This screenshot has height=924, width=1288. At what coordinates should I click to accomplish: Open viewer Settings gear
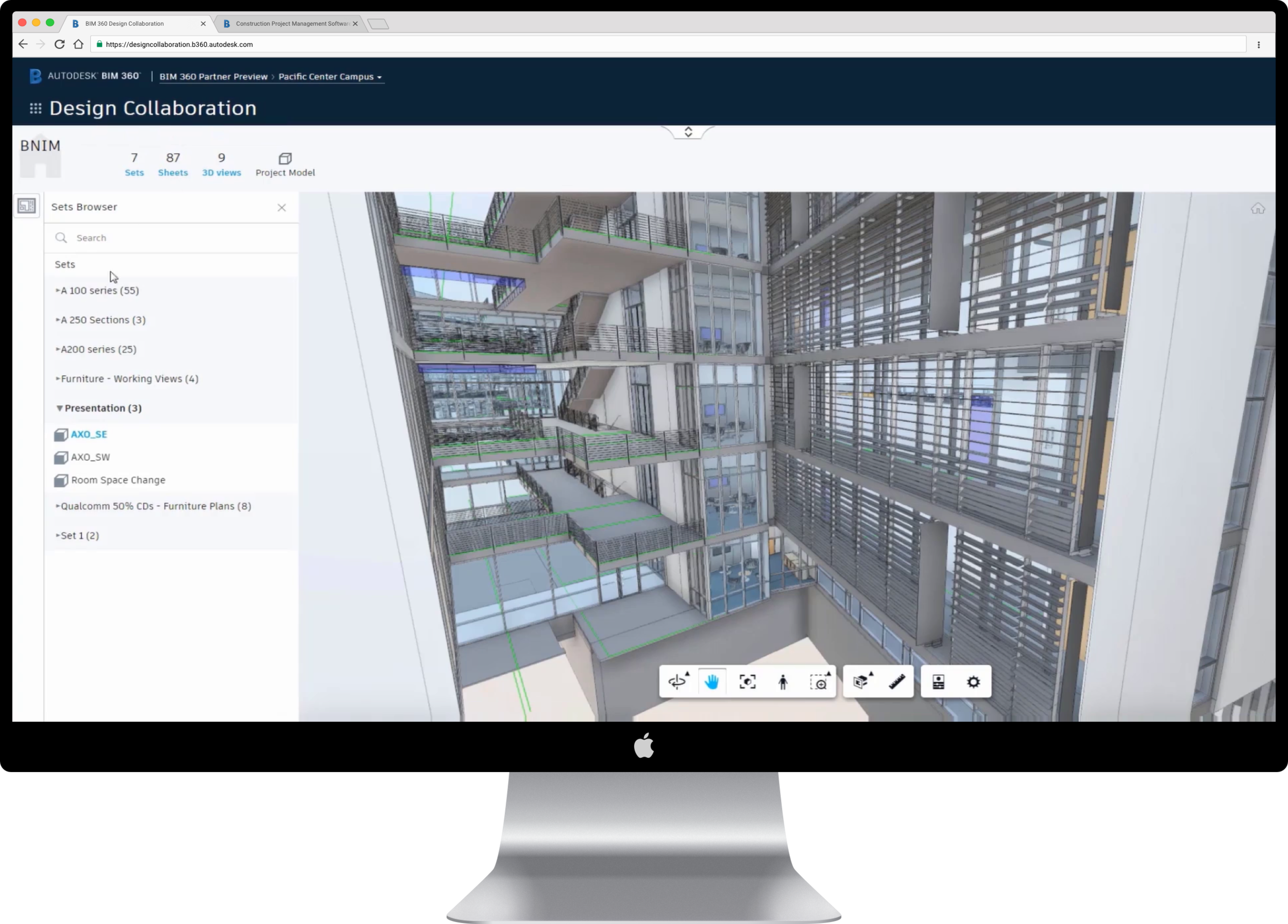coord(973,681)
